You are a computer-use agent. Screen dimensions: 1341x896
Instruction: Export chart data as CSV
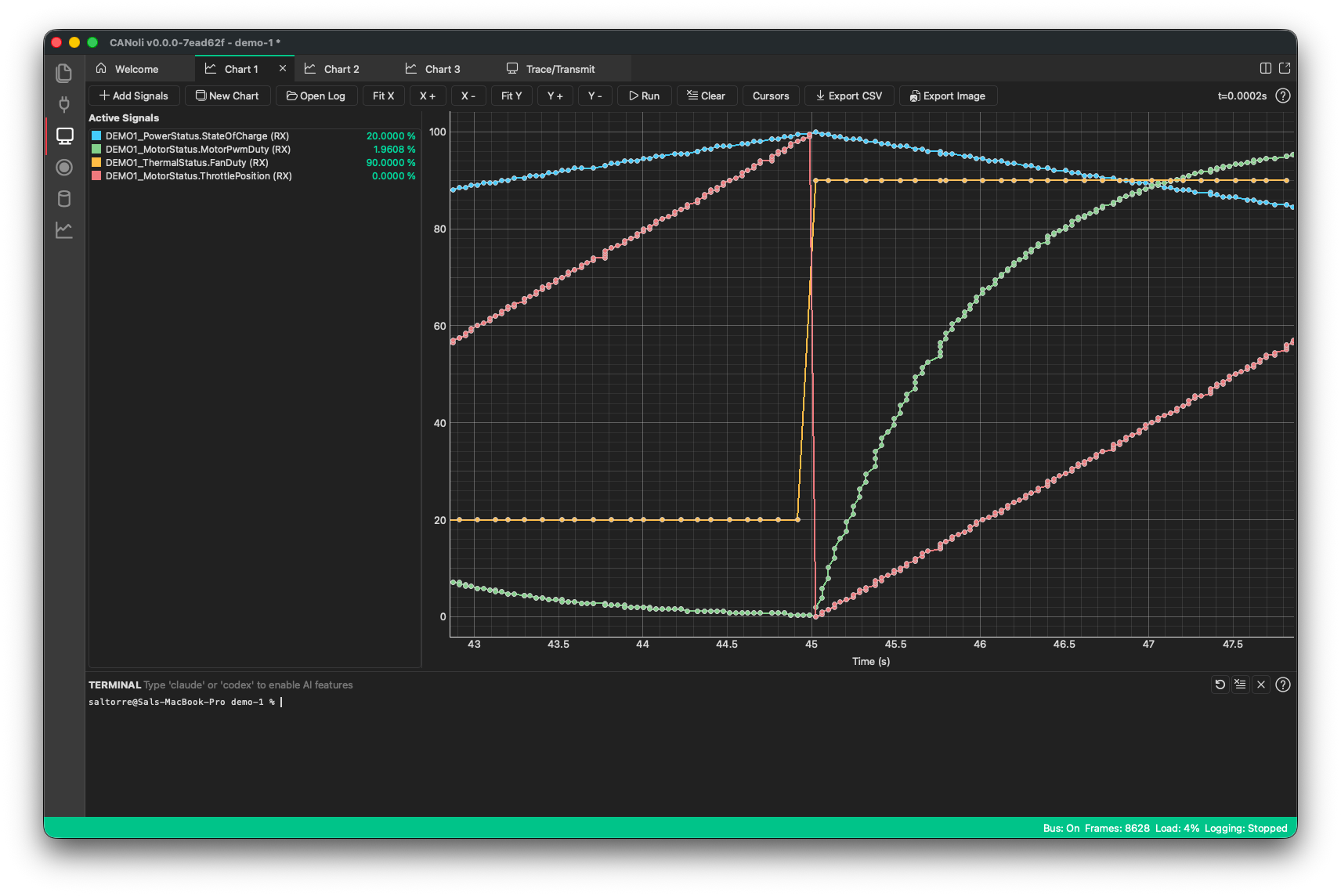coord(849,96)
